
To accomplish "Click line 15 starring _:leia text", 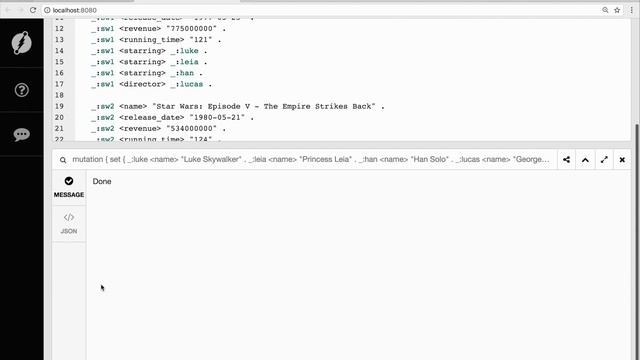I will [149, 62].
